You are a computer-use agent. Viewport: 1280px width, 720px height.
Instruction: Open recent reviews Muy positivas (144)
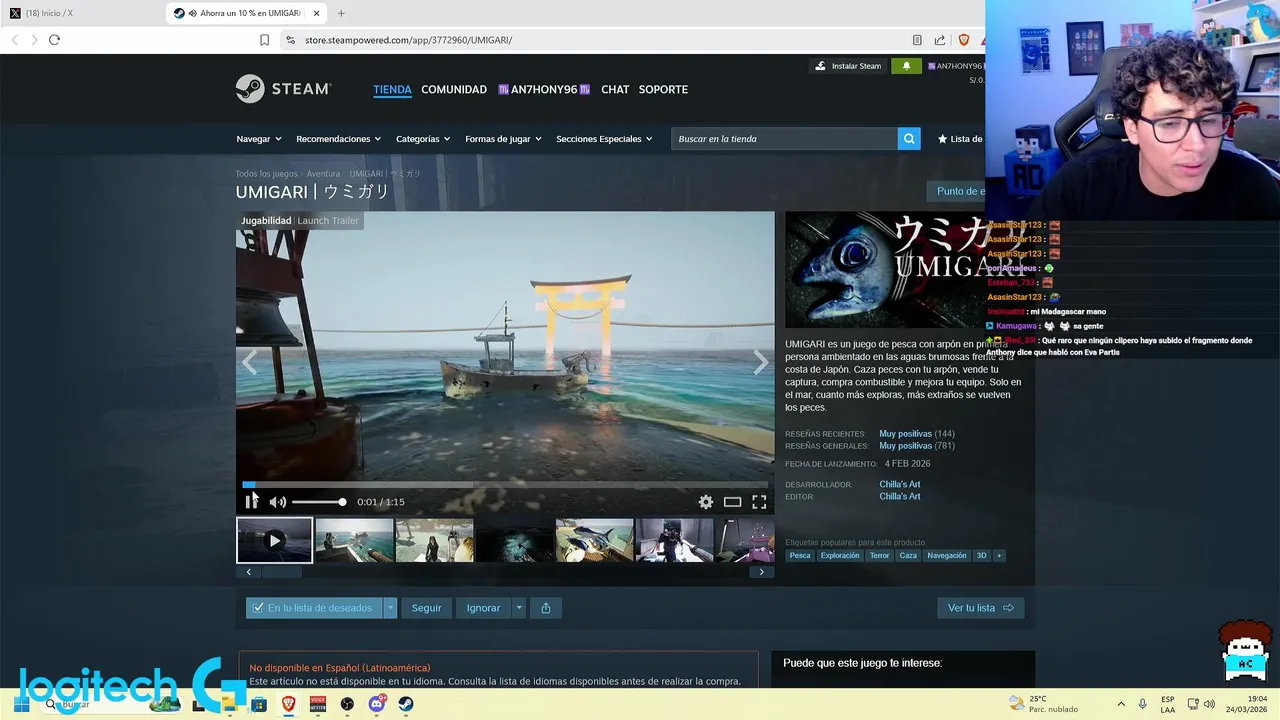tap(917, 434)
